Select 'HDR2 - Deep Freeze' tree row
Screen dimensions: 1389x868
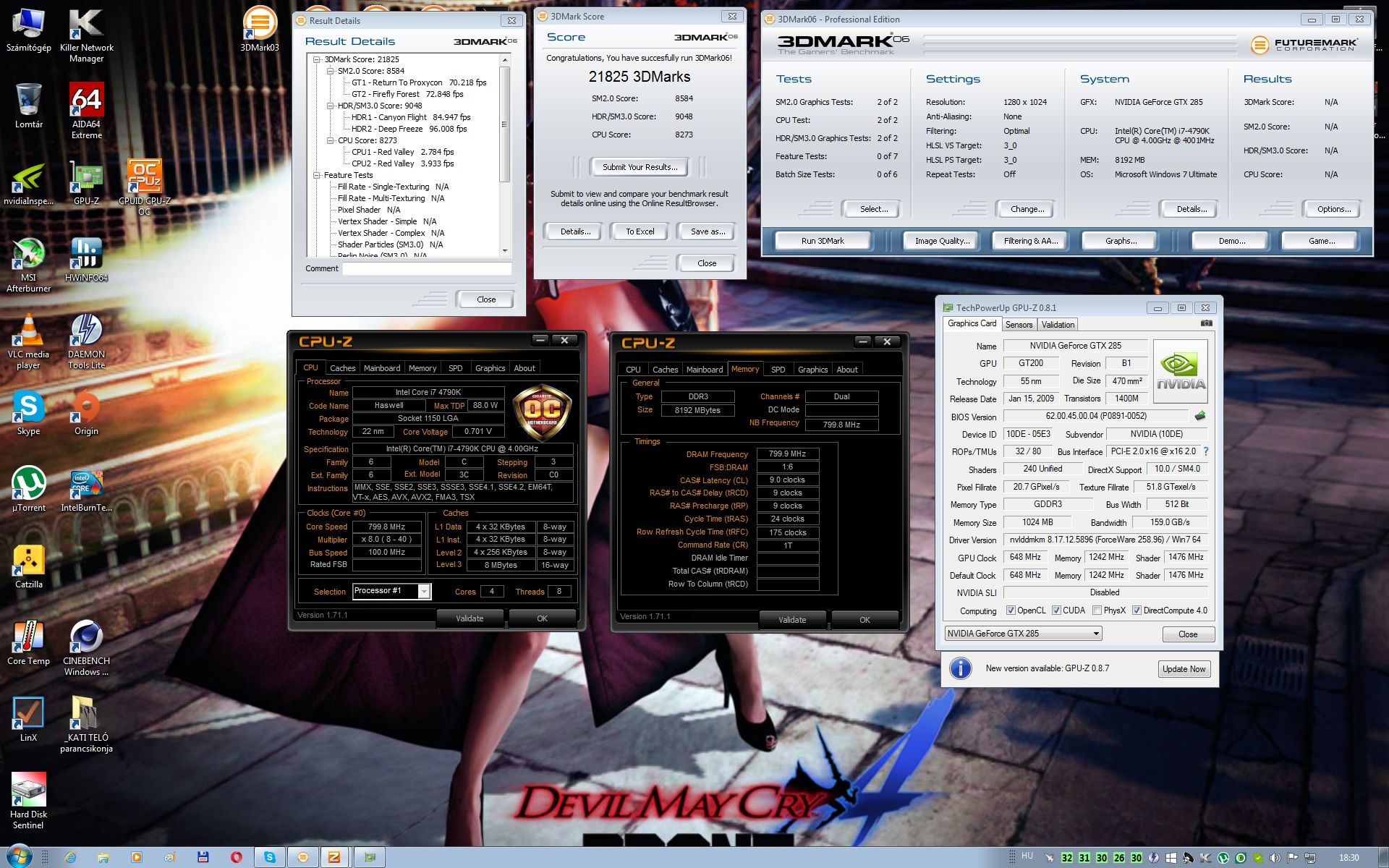tap(409, 129)
